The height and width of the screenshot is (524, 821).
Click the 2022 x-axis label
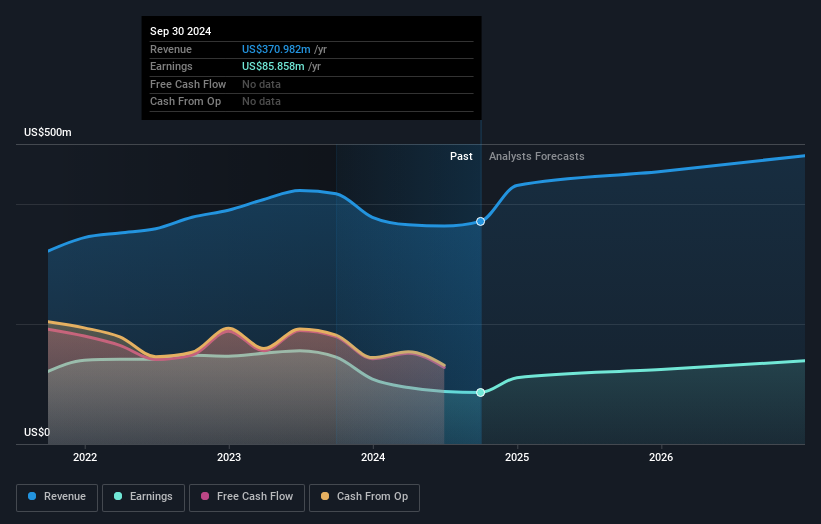(85, 458)
